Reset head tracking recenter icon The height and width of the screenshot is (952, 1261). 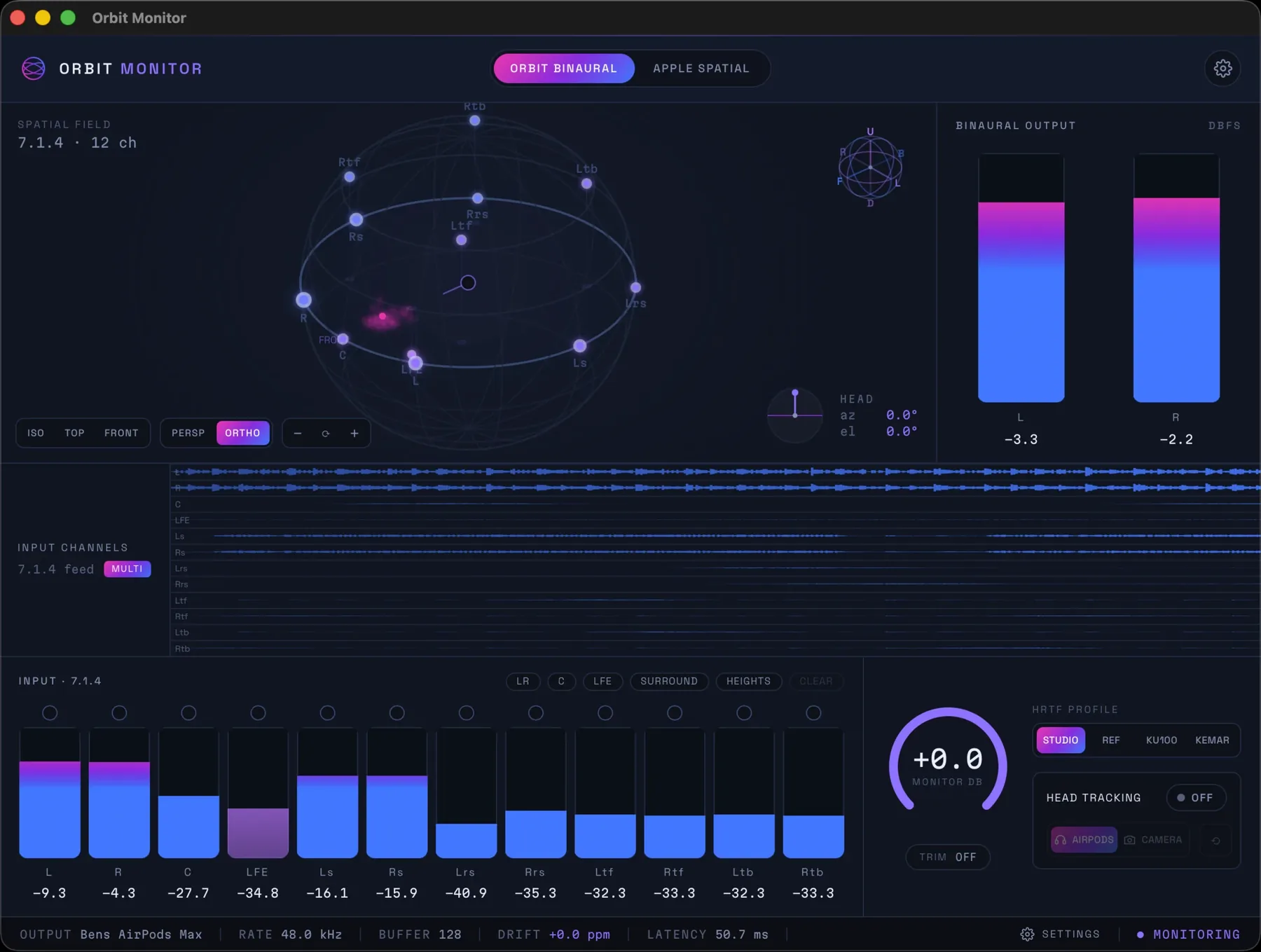(1215, 840)
